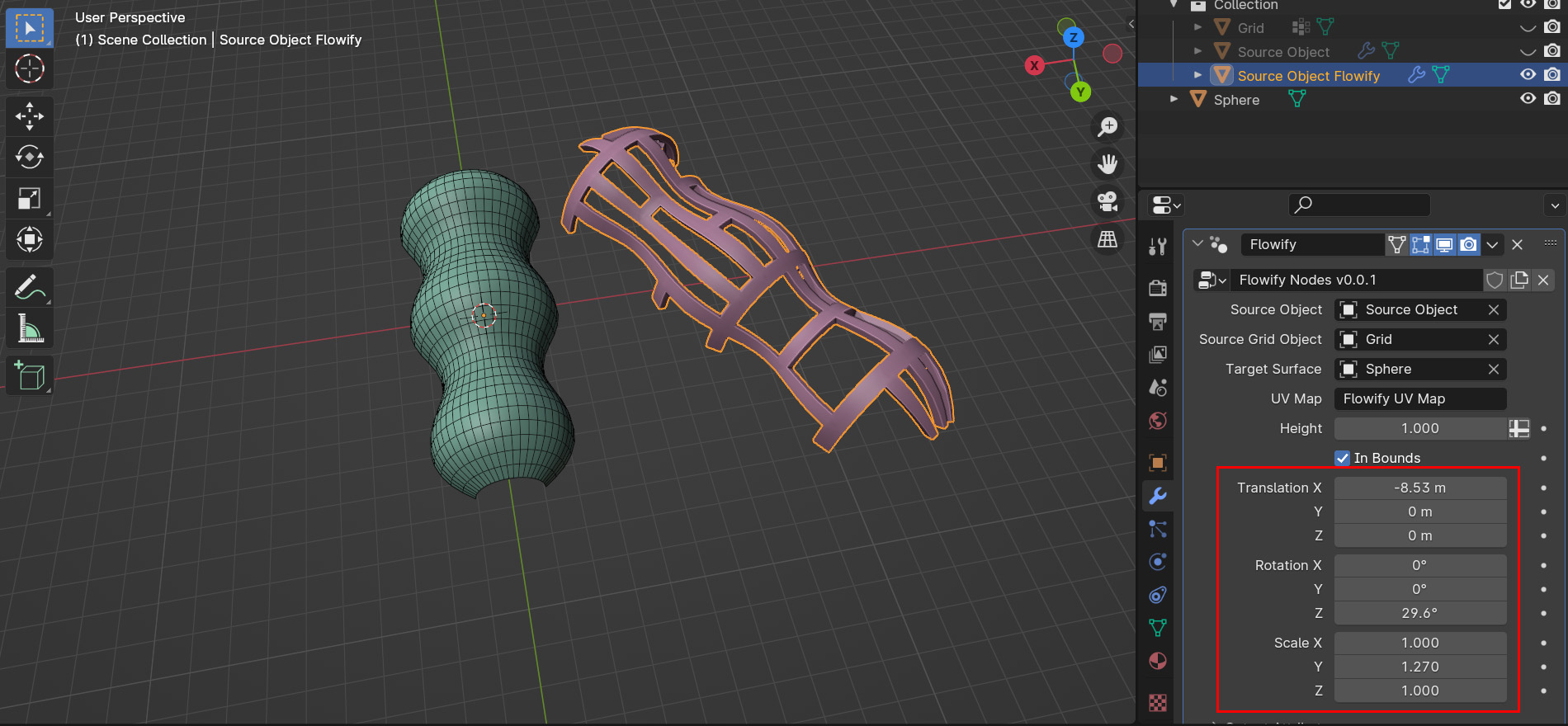Uncheck the In Bounds checkbox
Viewport: 1568px width, 726px height.
1343,458
